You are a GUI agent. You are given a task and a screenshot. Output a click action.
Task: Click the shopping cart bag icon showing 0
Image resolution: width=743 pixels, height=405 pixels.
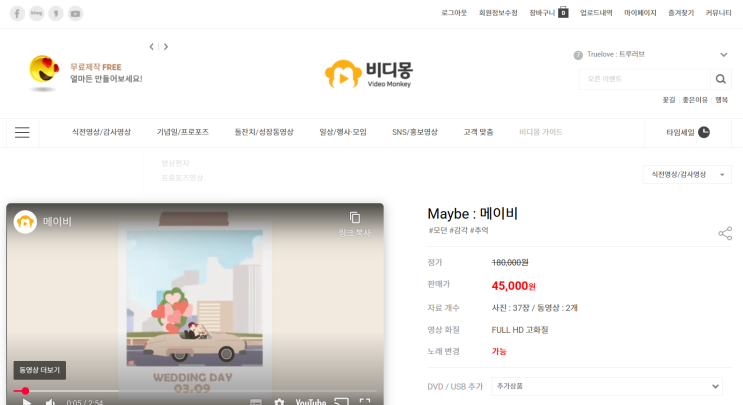(x=563, y=12)
